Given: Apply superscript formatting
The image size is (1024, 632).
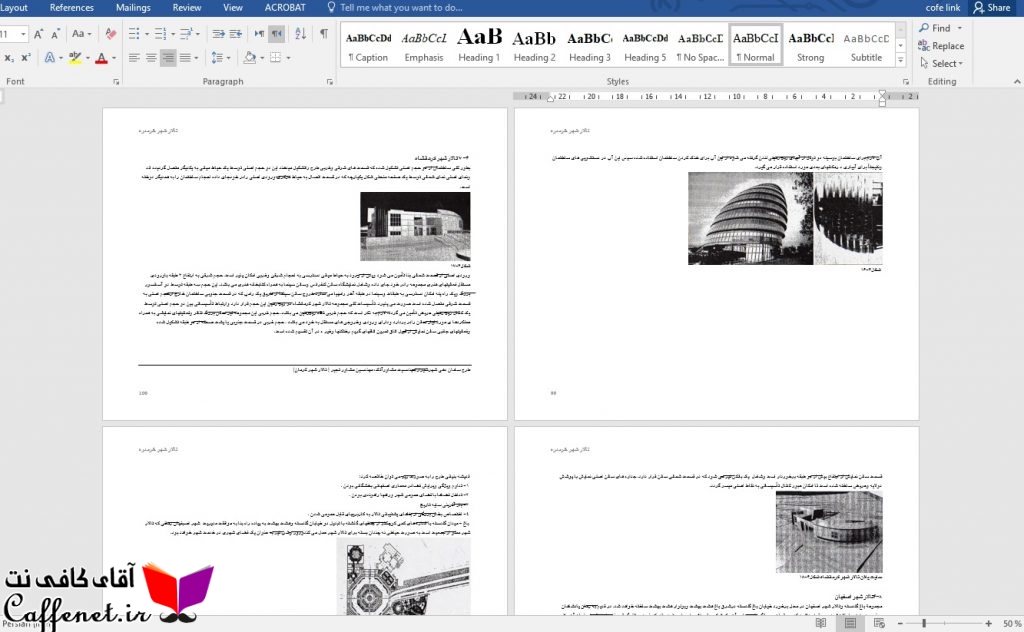Looking at the screenshot, I should (25, 58).
